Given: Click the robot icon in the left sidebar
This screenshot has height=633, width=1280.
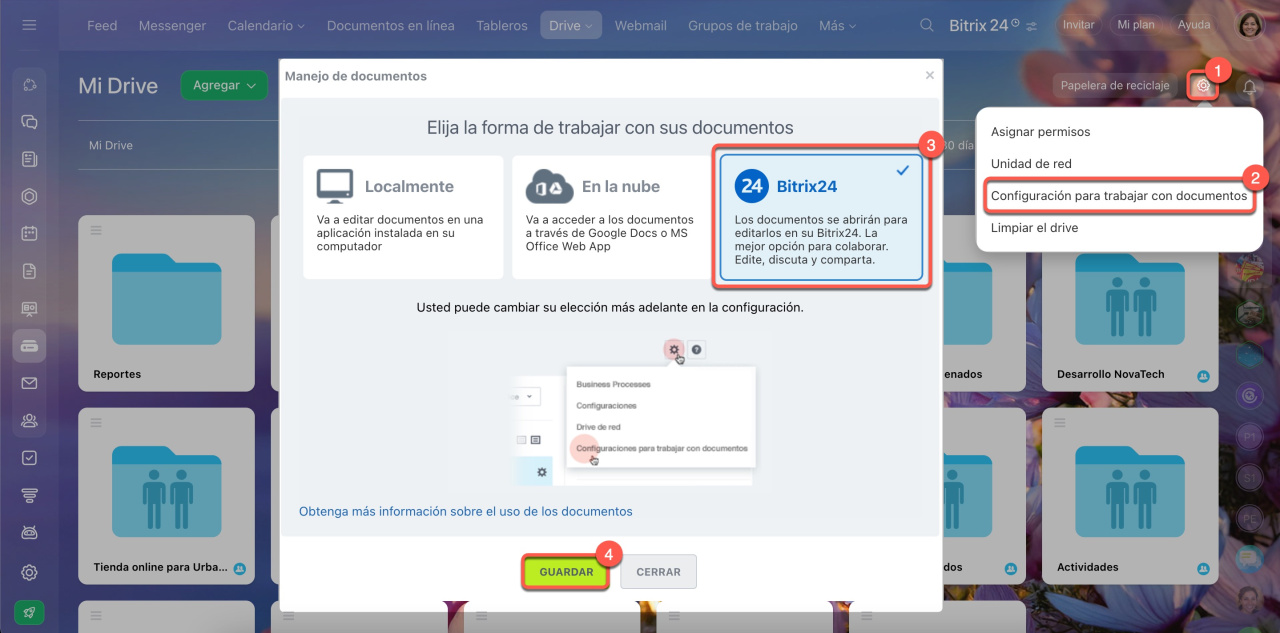Looking at the screenshot, I should 29,532.
